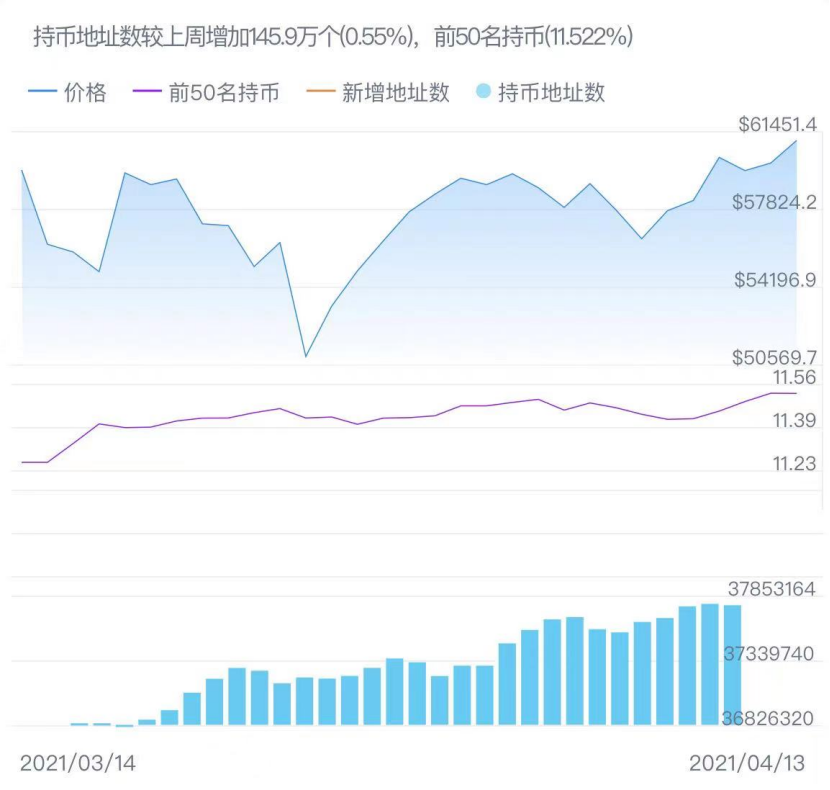Hide the 新增地址数 series via its legend text
This screenshot has width=830, height=790.
point(396,93)
